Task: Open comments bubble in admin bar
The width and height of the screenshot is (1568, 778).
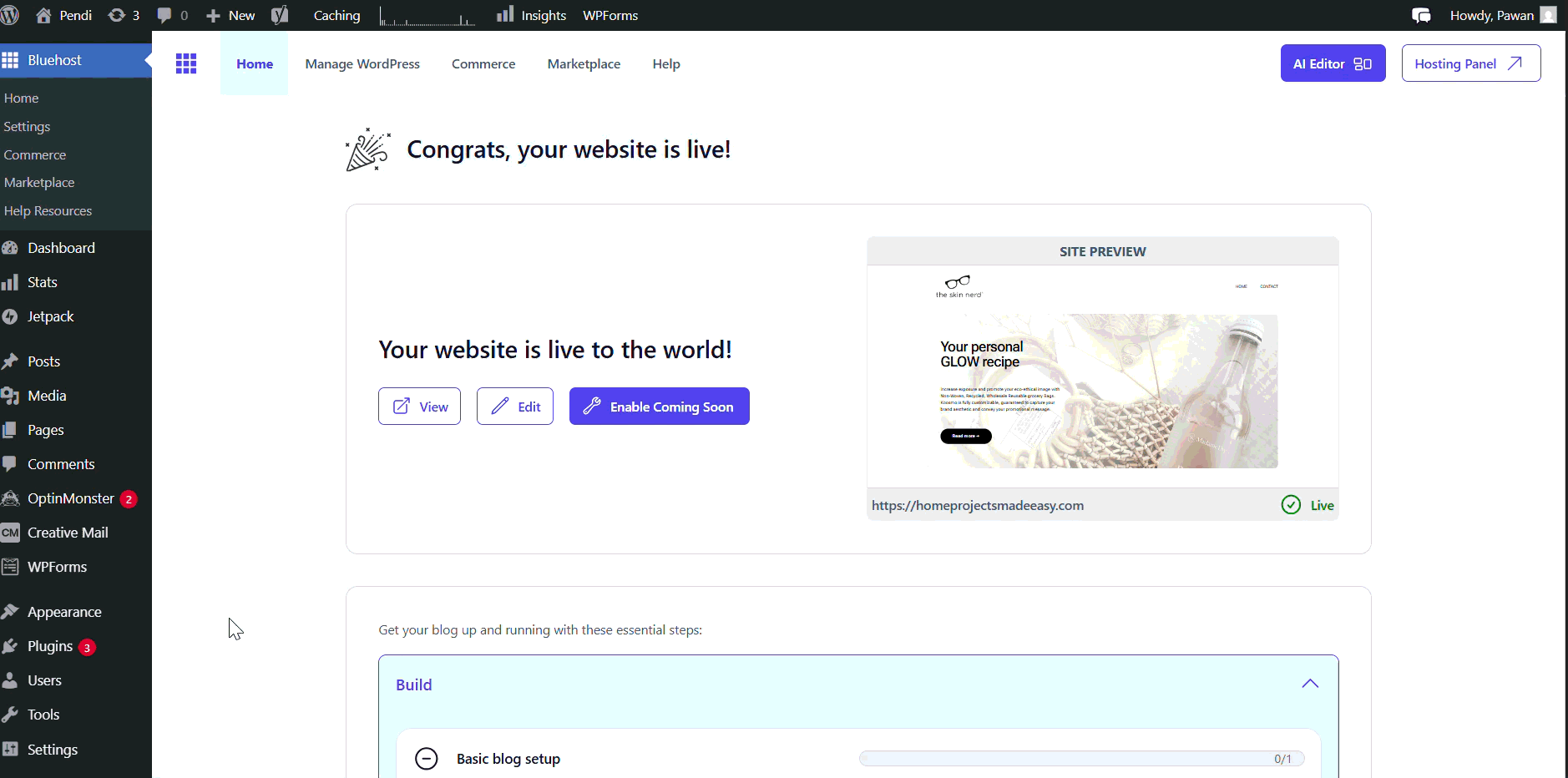Action: point(172,15)
